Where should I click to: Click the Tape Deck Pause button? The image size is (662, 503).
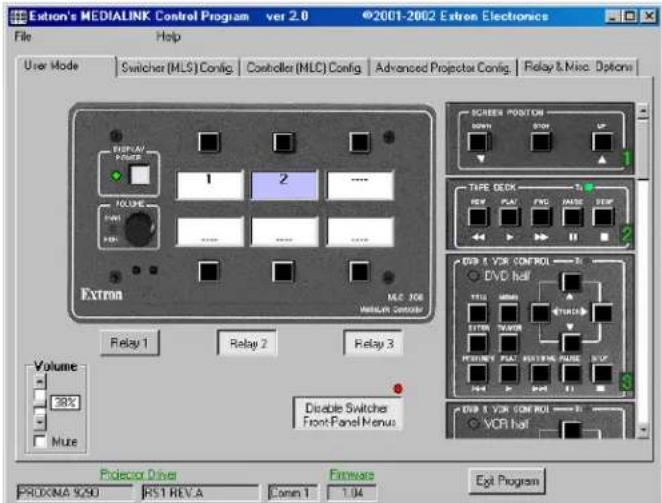tap(572, 217)
